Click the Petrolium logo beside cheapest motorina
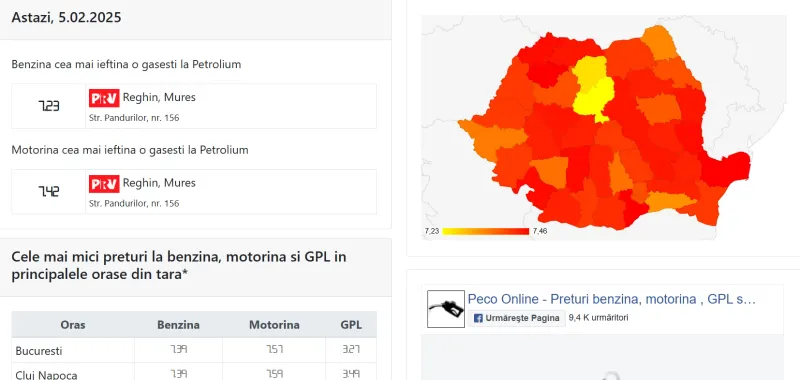This screenshot has width=800, height=380. coord(104,184)
